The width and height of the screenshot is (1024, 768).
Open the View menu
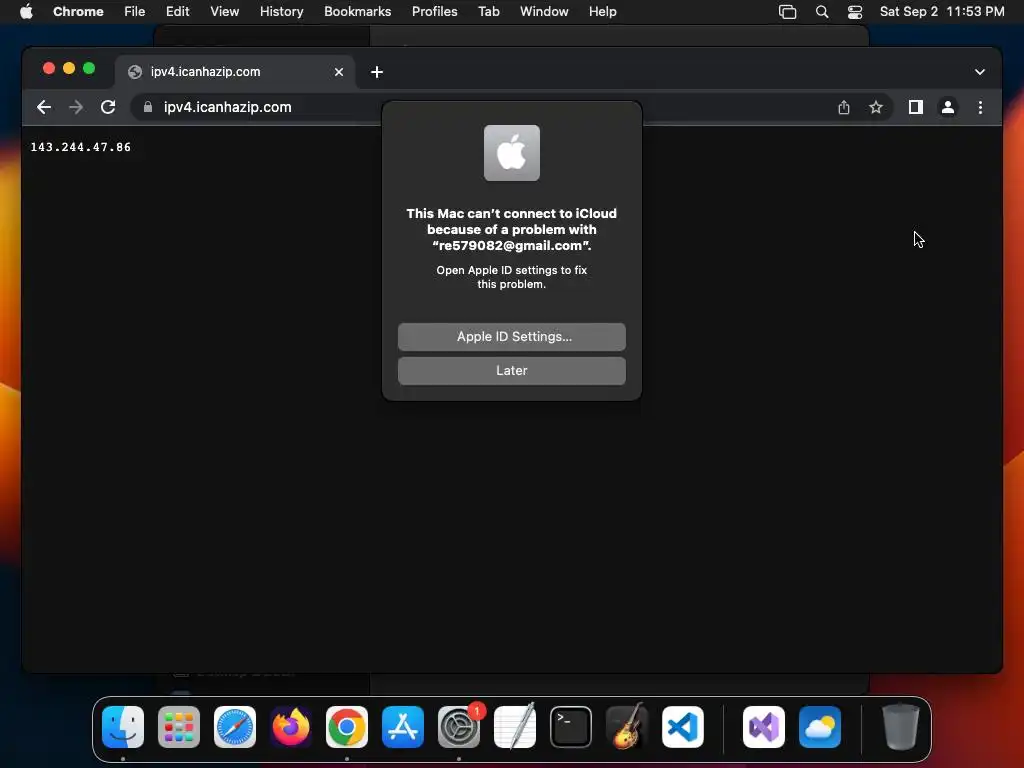[225, 11]
